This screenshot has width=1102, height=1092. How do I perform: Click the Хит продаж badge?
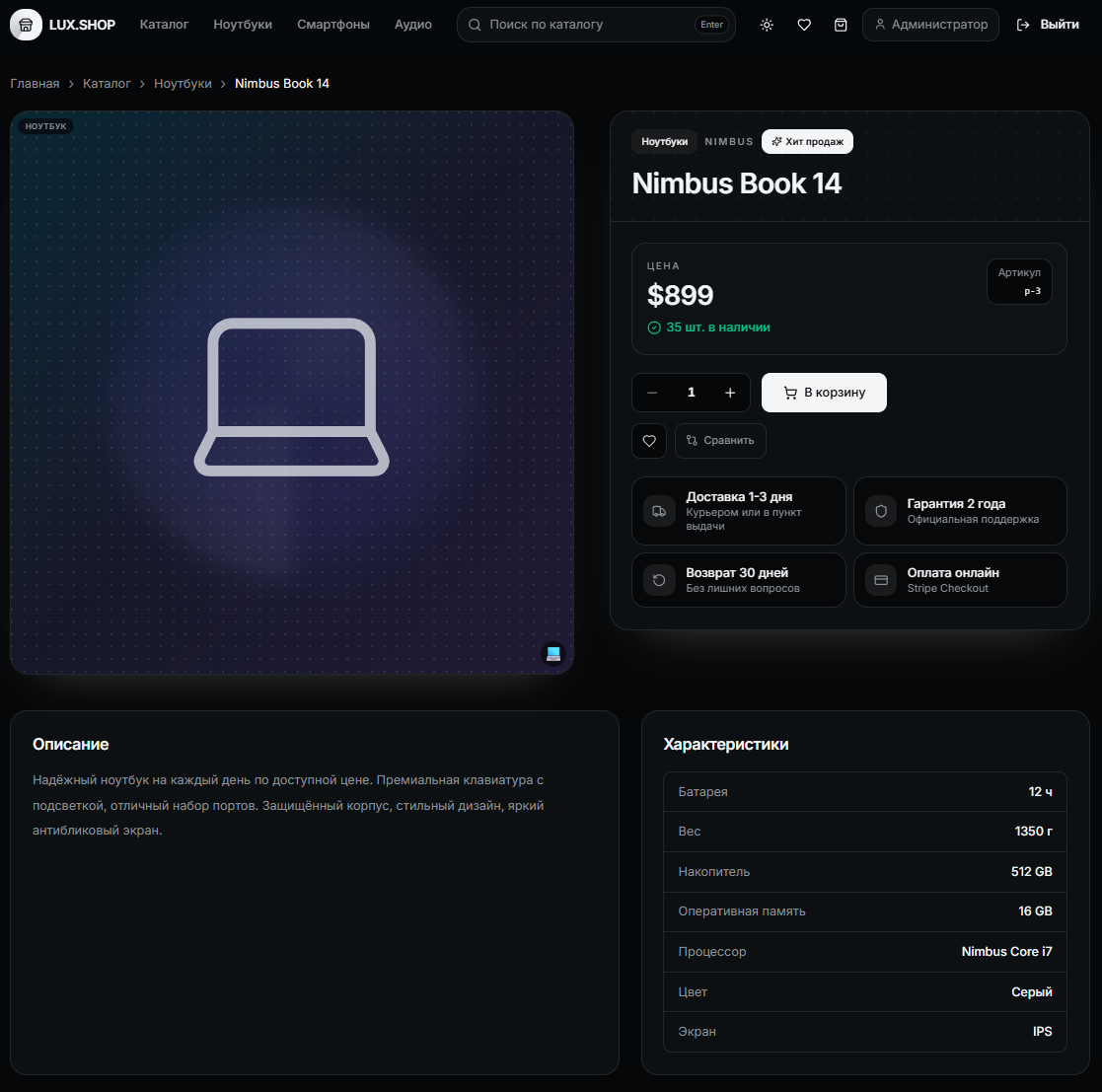point(808,141)
